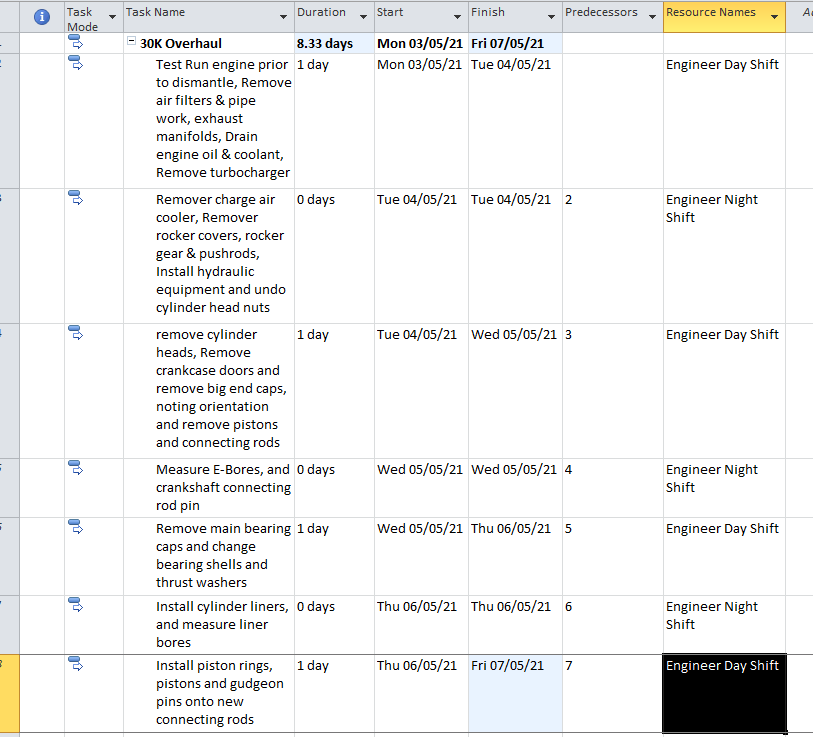Image resolution: width=813 pixels, height=737 pixels.
Task: Click task mode icon for Test Run engine task
Action: pos(75,64)
